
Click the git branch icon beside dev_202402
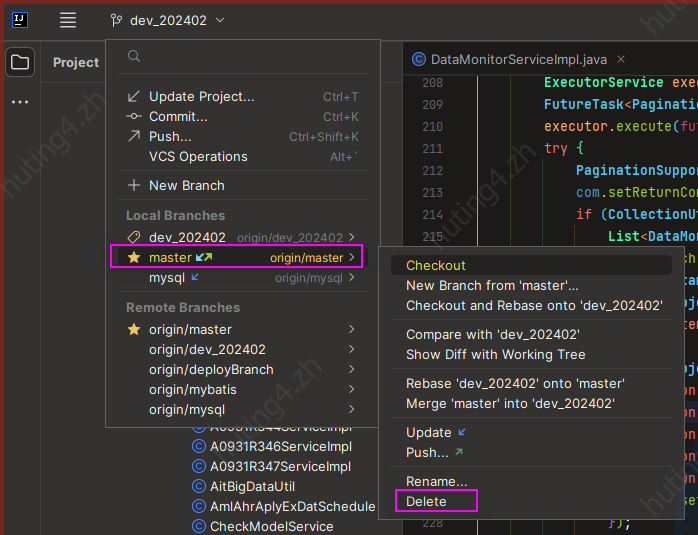coord(116,20)
